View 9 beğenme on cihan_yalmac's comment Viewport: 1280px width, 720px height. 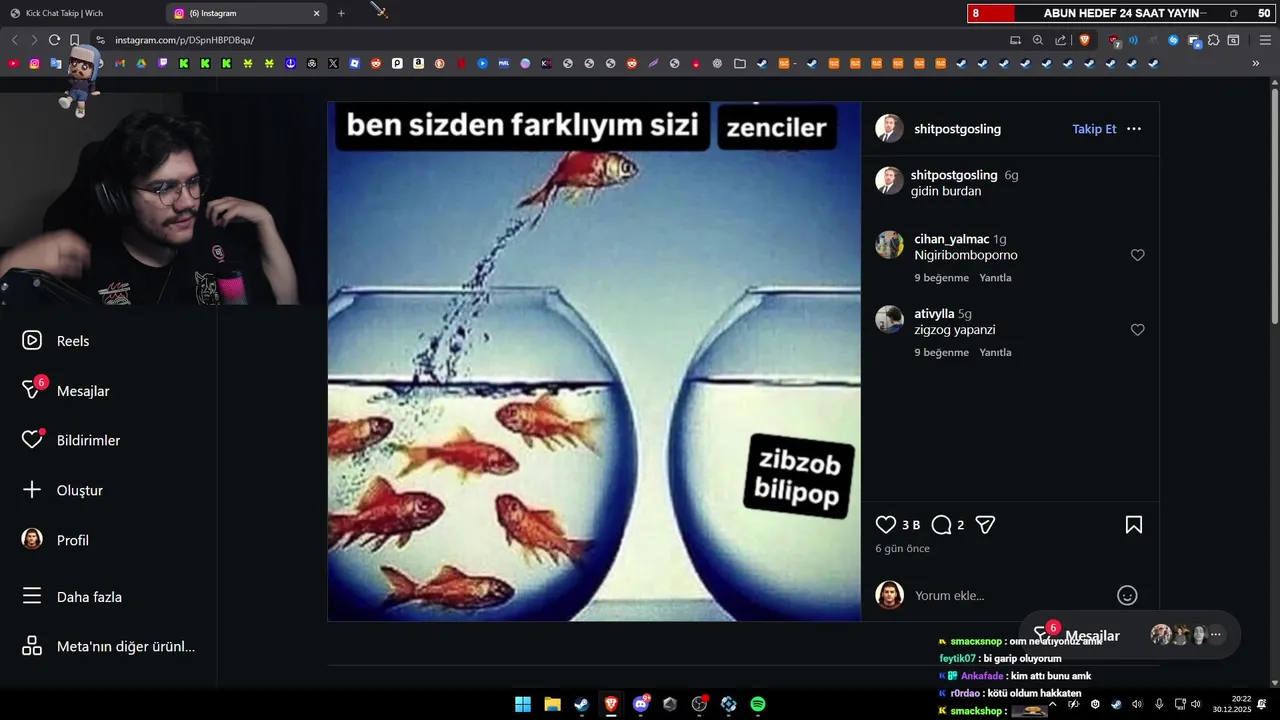pyautogui.click(x=941, y=278)
